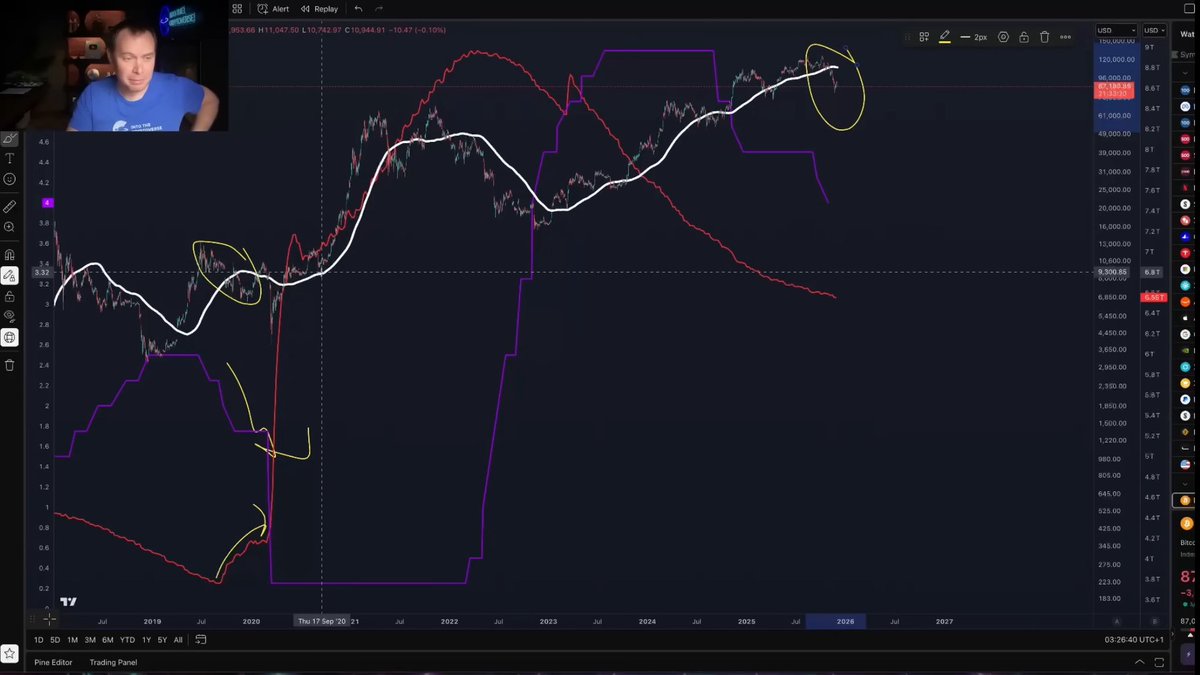The height and width of the screenshot is (675, 1200).
Task: Click Remove Objects trash icon in sidebar
Action: click(10, 365)
